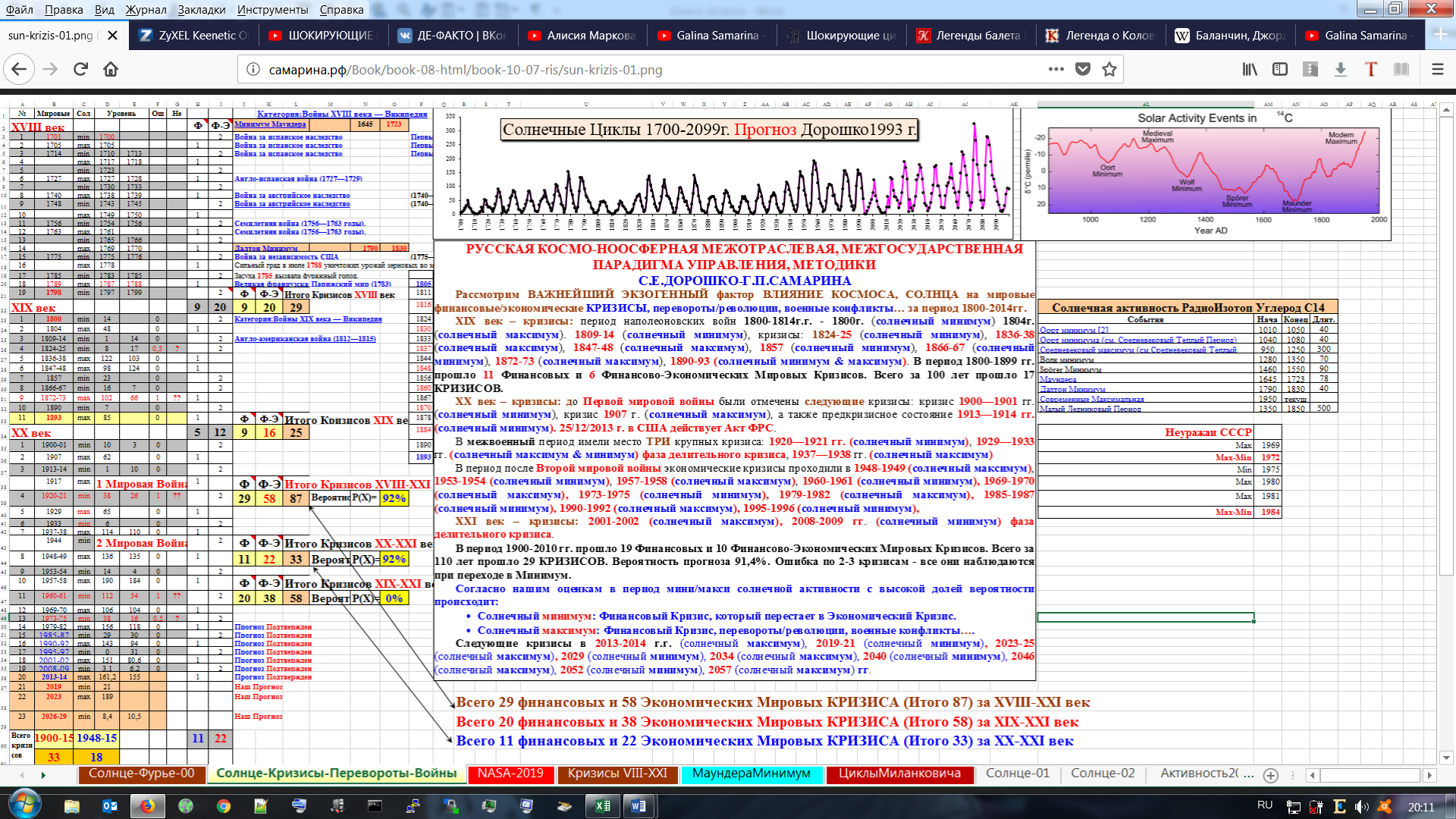Open the Firefox home page icon
1456x819 pixels.
[x=111, y=69]
